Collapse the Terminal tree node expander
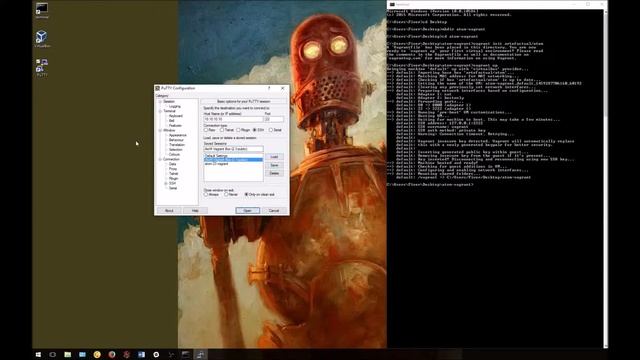This screenshot has width=640, height=360. [x=160, y=111]
